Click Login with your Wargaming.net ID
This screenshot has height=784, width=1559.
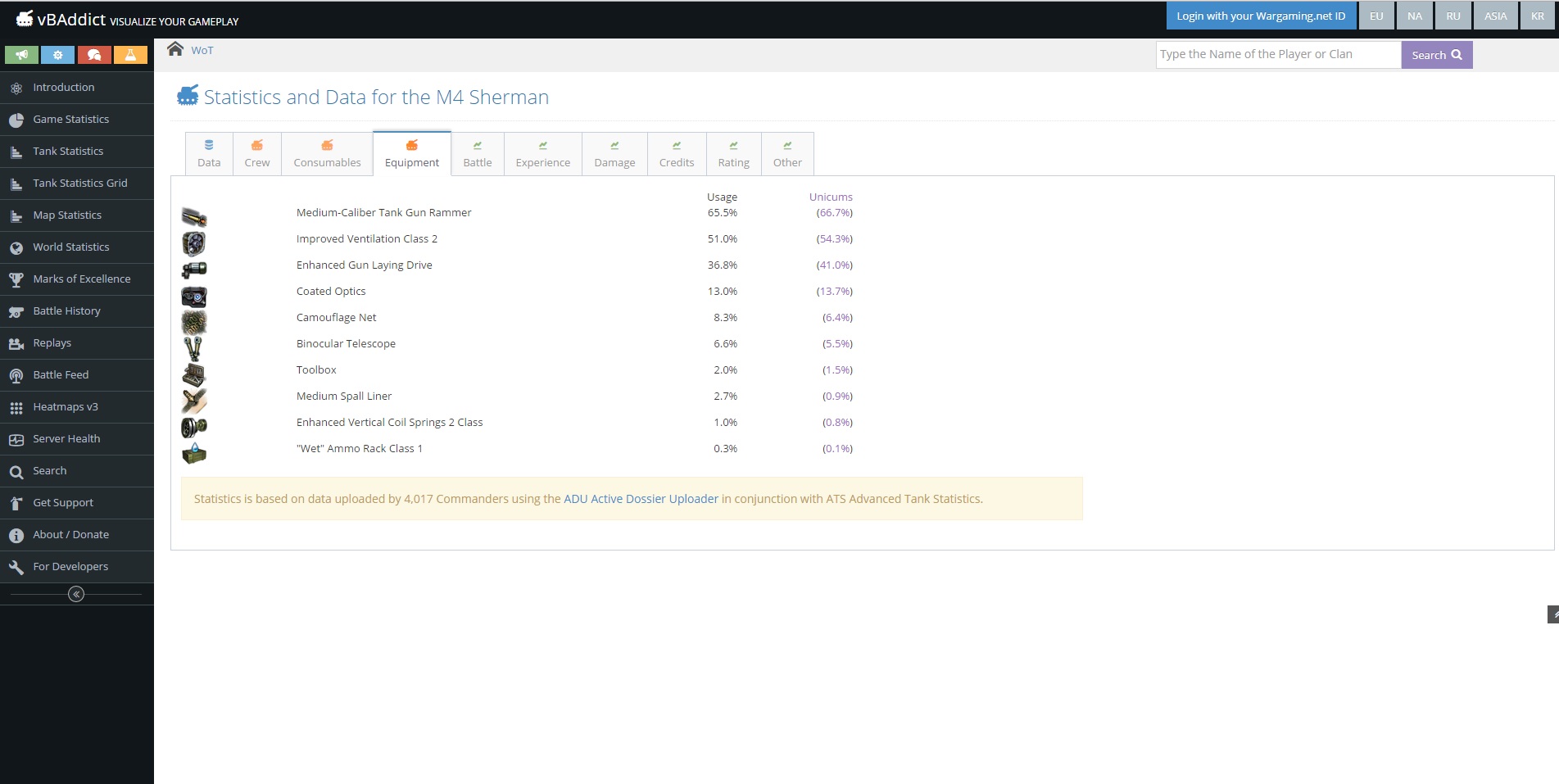tap(1261, 16)
